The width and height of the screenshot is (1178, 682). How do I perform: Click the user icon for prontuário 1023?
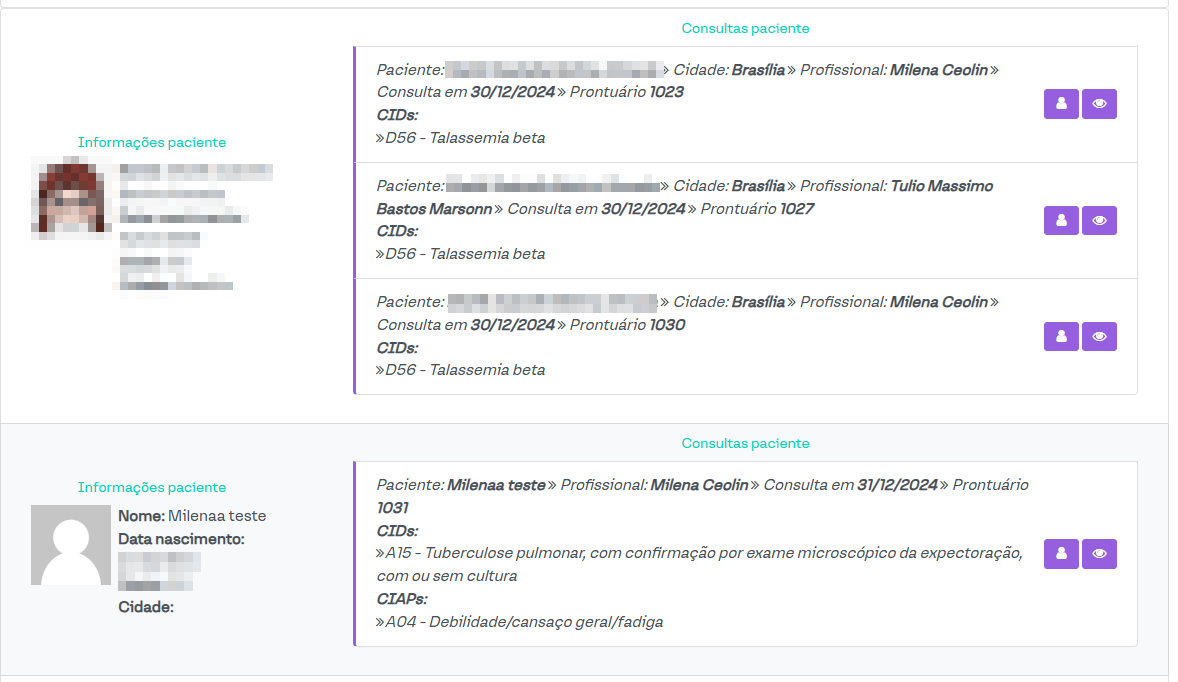coord(1061,104)
